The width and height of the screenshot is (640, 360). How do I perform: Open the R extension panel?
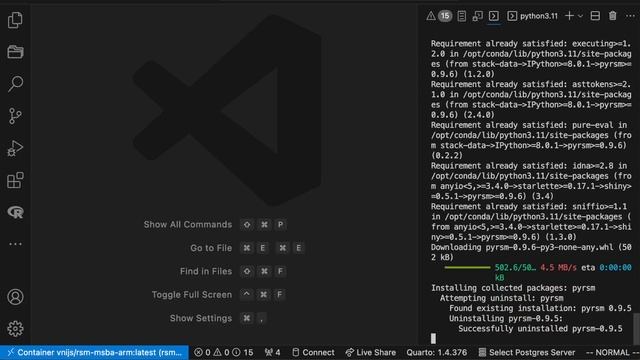(15, 212)
